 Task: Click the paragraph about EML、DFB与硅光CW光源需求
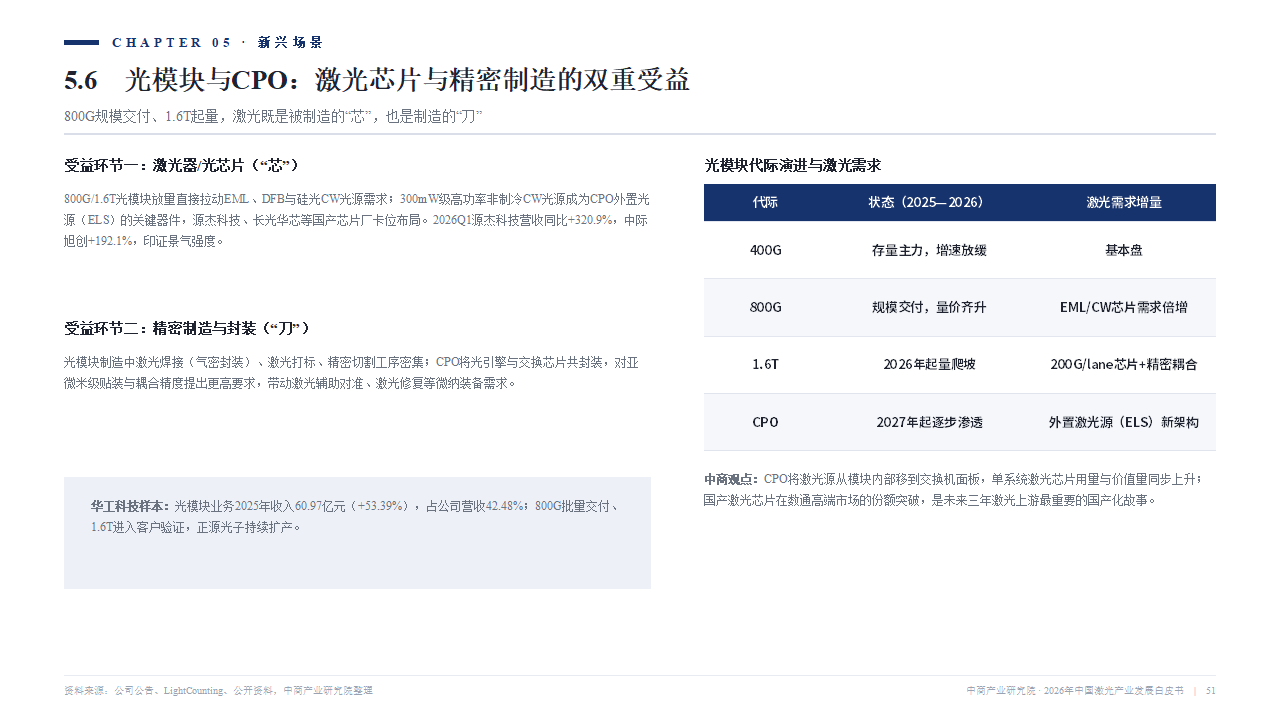tap(357, 220)
